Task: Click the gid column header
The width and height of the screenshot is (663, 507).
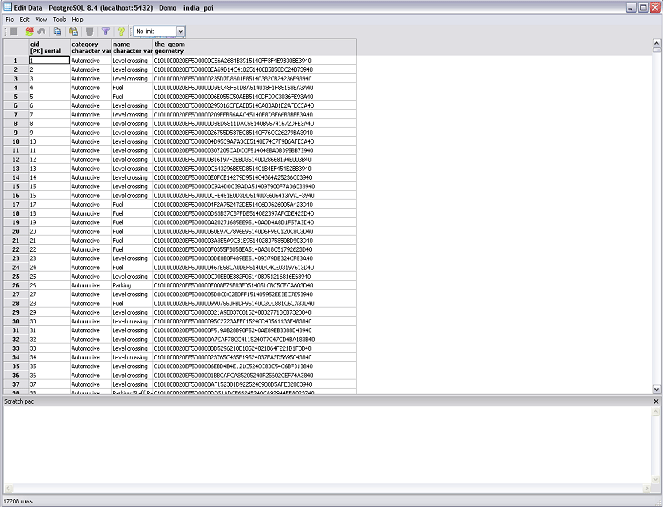Action: tap(49, 47)
